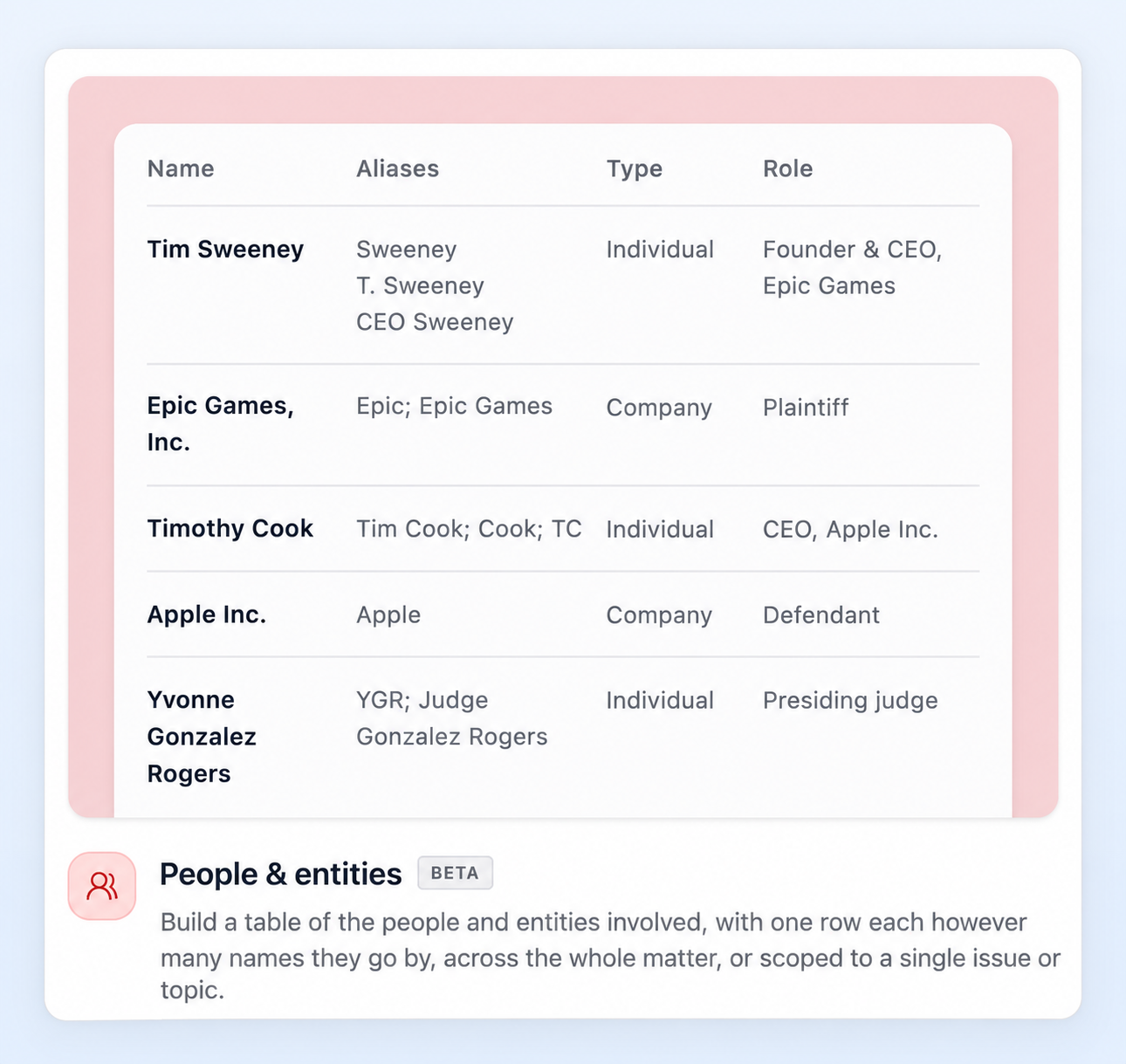Select the Defendant role cell
This screenshot has width=1126, height=1064.
(x=820, y=614)
